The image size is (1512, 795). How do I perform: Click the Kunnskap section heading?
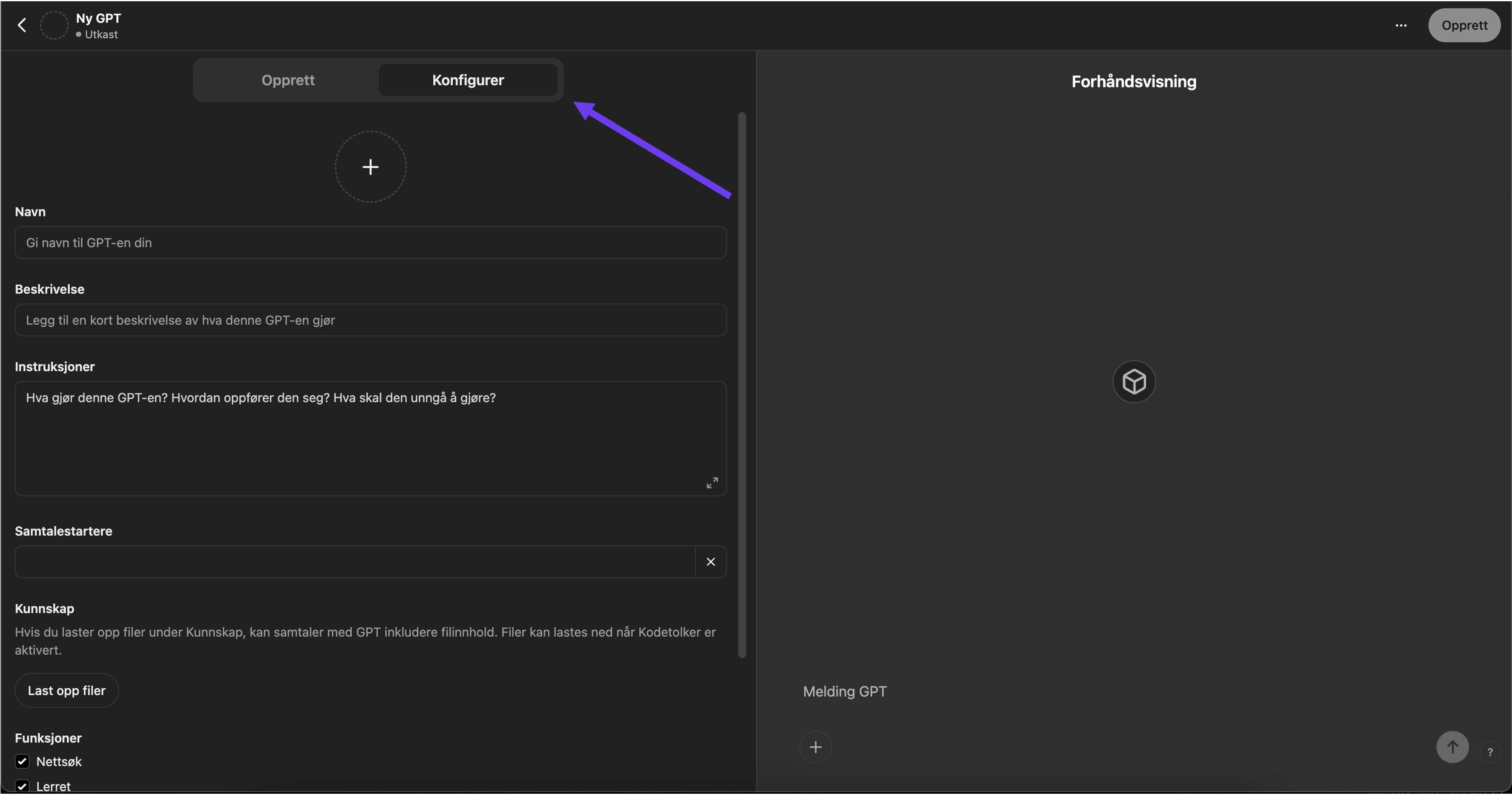(x=45, y=608)
